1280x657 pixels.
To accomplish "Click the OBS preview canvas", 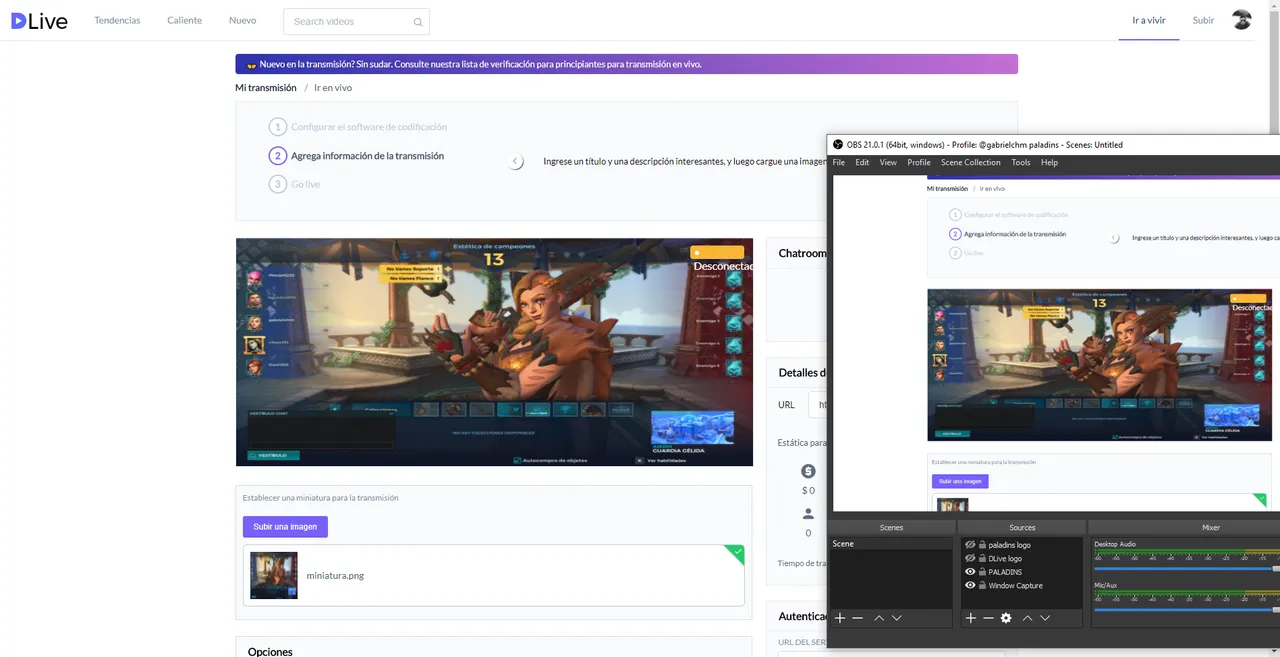I will tap(1056, 344).
